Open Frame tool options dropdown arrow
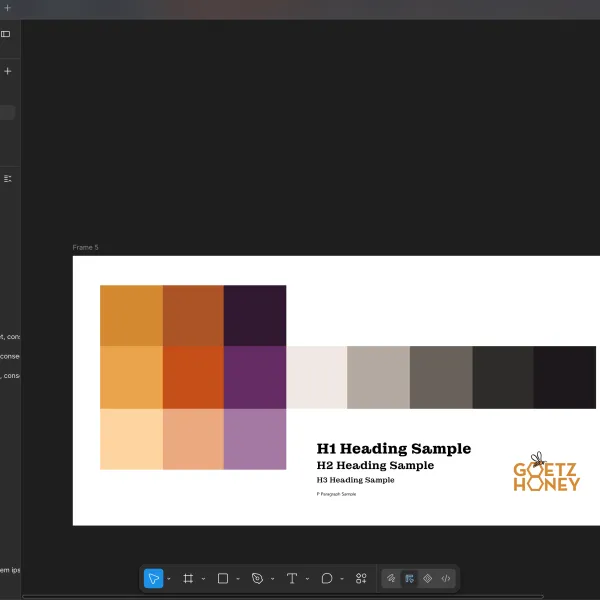Viewport: 600px width, 600px height. click(x=203, y=579)
